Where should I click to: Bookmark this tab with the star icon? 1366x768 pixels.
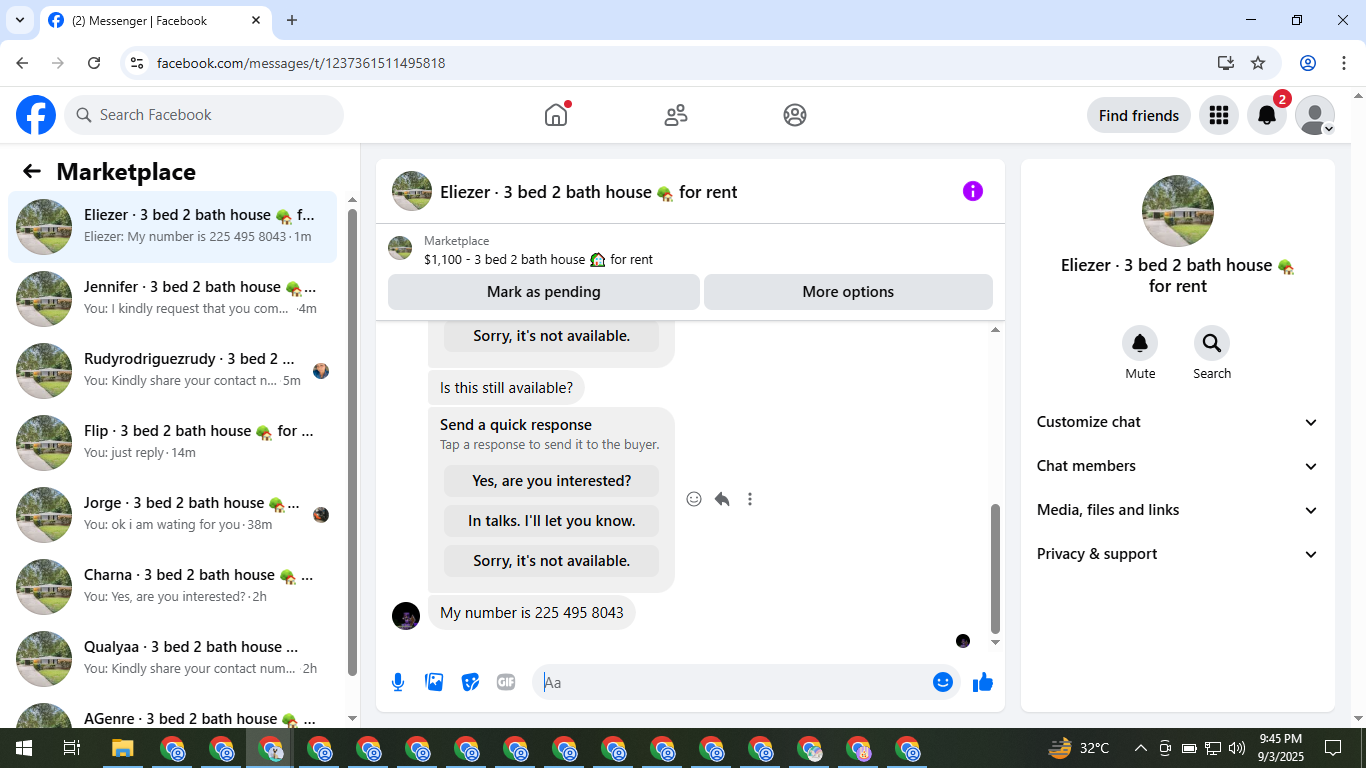click(1258, 63)
